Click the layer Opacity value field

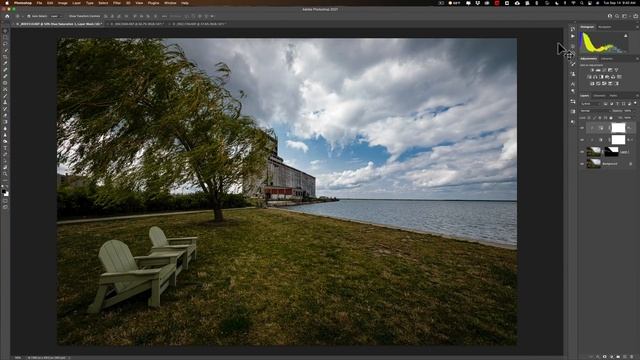[627, 111]
